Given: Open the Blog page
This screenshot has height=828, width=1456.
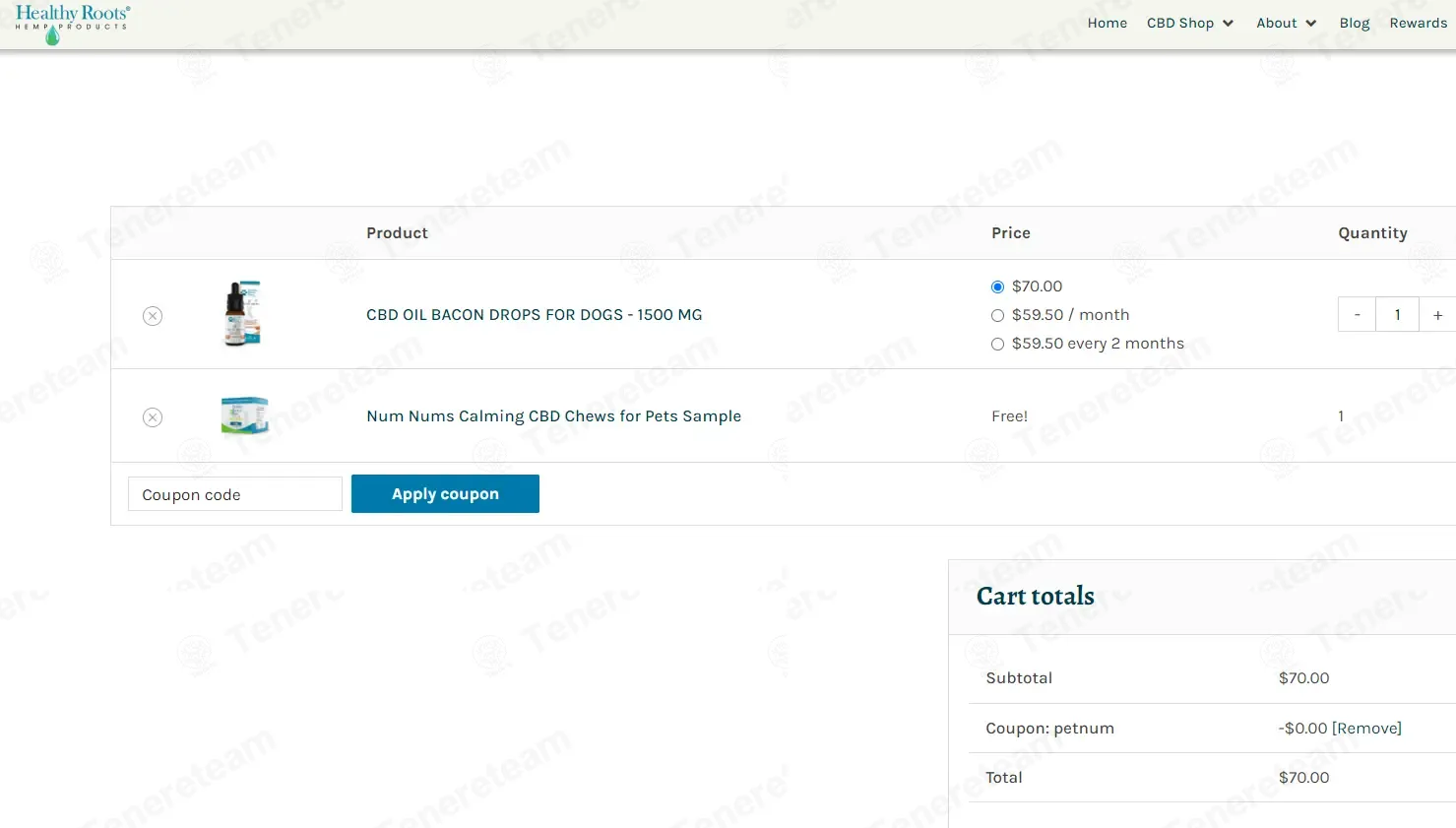Looking at the screenshot, I should tap(1355, 23).
